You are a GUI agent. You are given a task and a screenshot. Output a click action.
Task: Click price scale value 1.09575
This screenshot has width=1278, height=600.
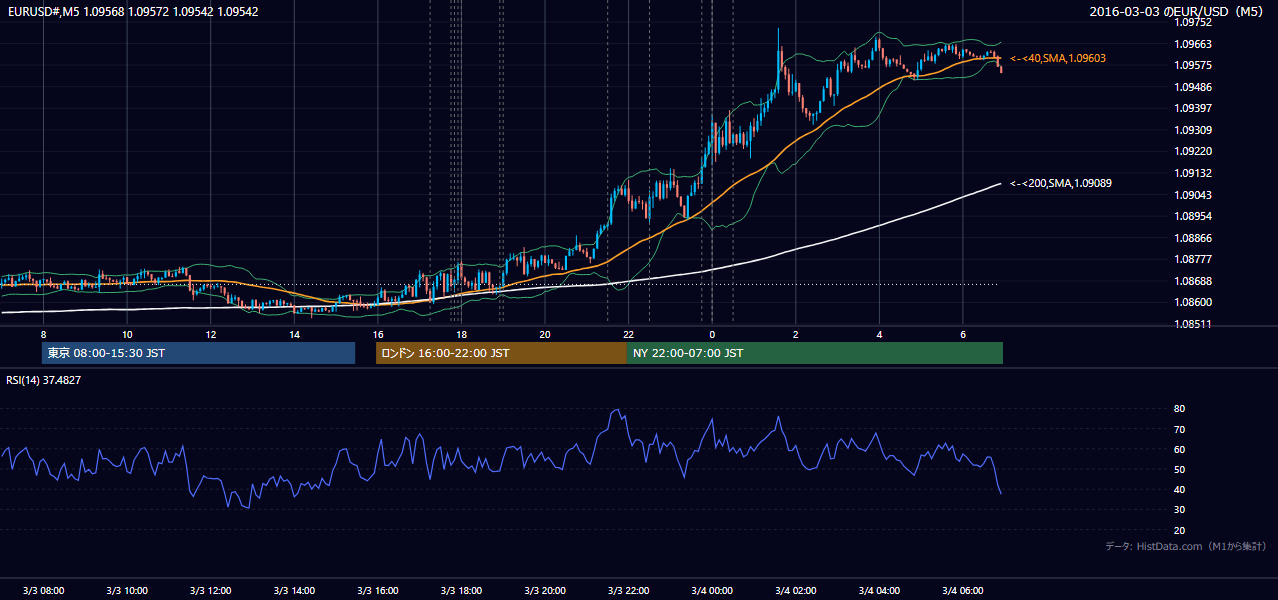click(1193, 66)
